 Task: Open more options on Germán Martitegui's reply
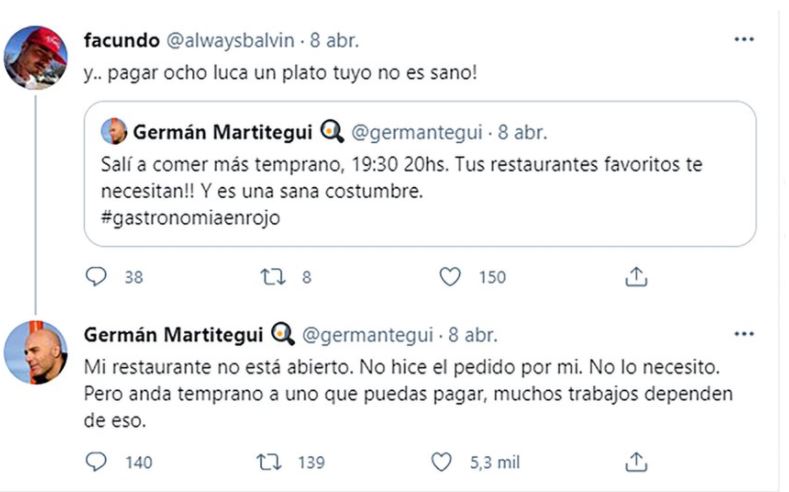[x=744, y=333]
